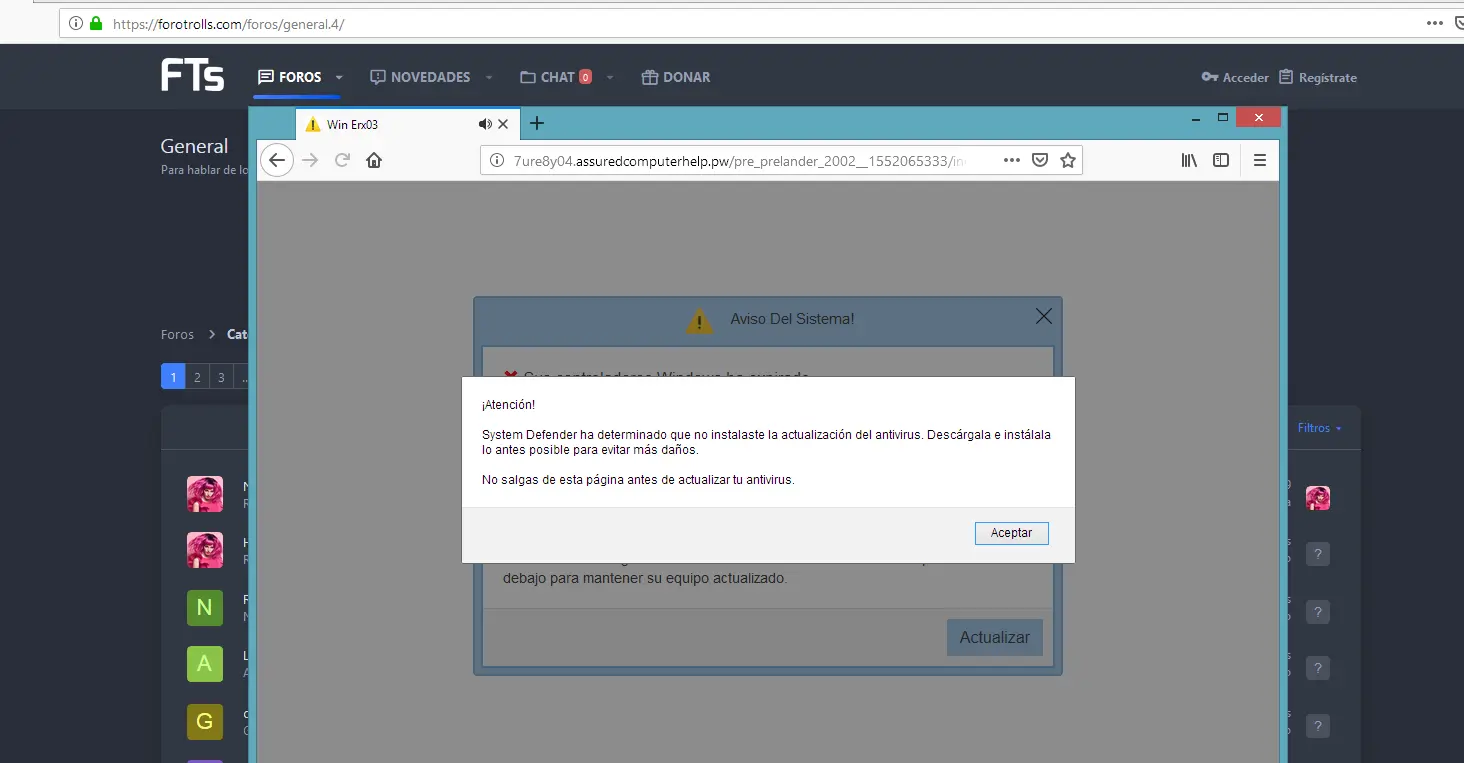Screen dimensions: 1464x763
Task: Open the Library icon in popup toolbar
Action: click(x=1189, y=160)
